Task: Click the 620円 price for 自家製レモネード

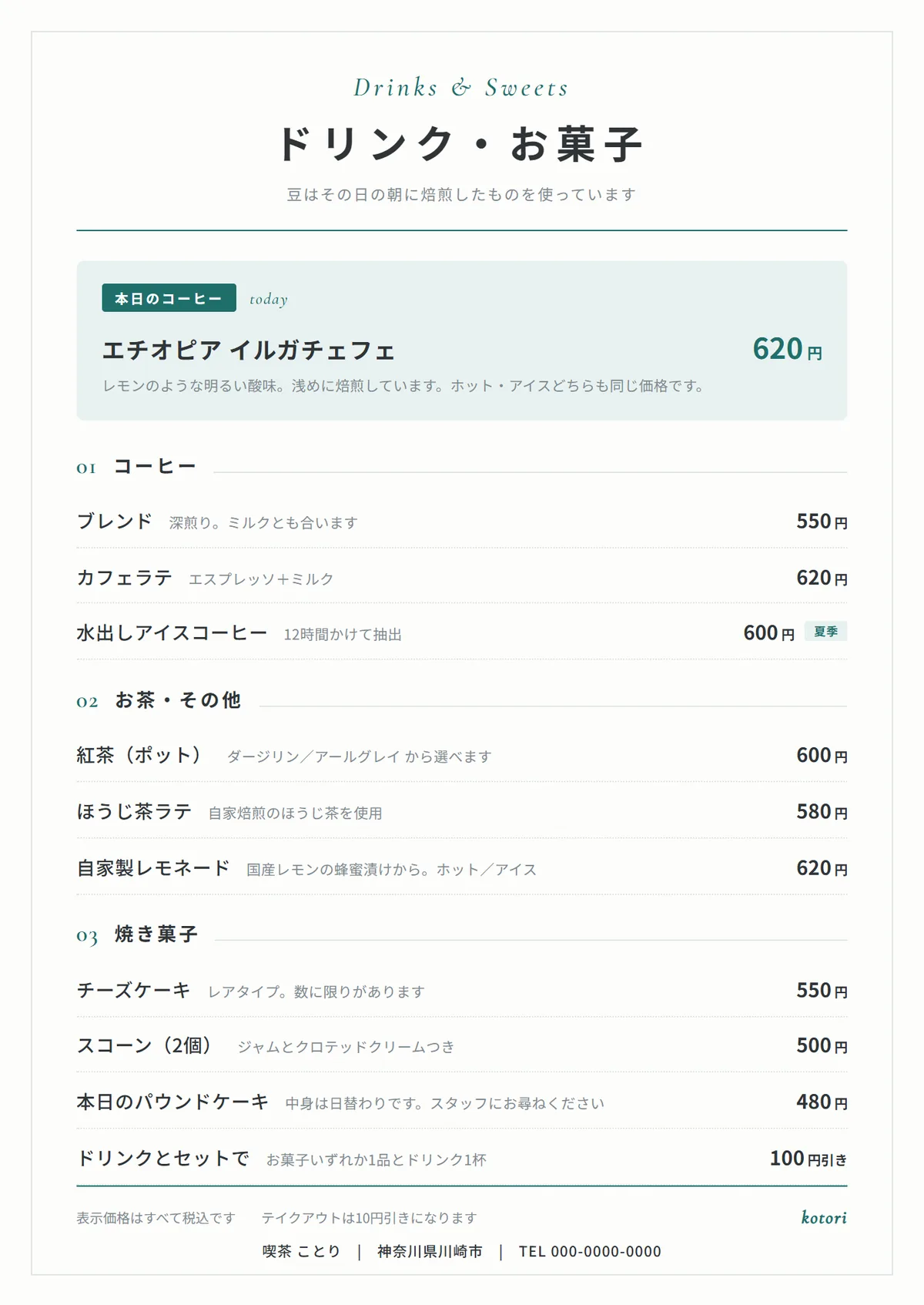Action: coord(822,868)
